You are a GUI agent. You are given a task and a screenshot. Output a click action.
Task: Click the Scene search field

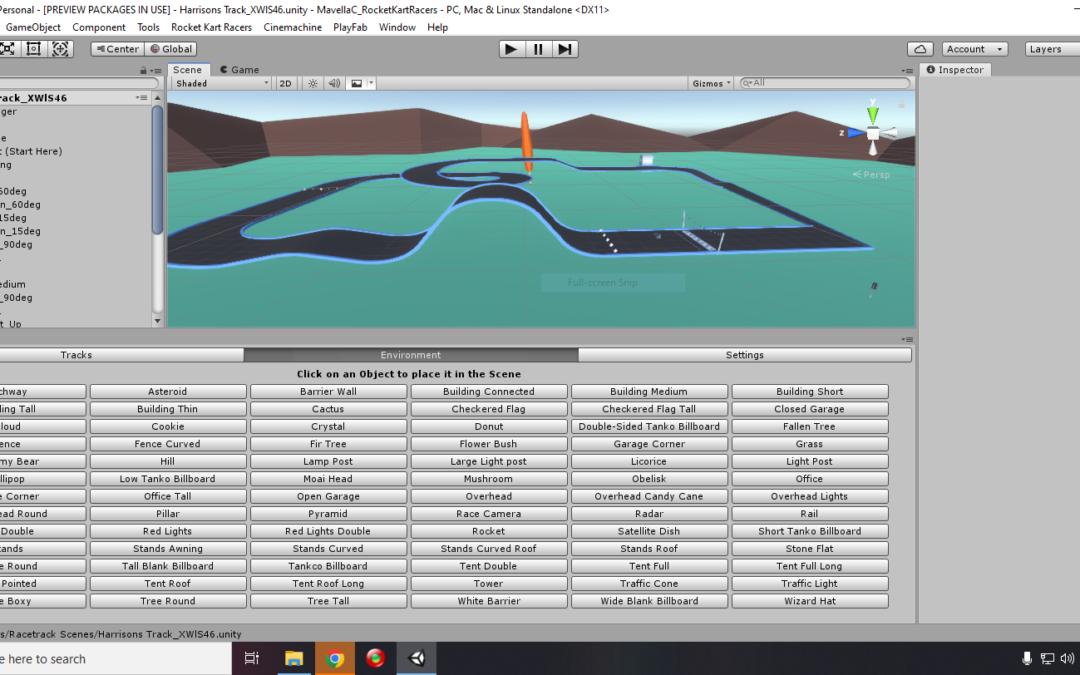tap(824, 83)
